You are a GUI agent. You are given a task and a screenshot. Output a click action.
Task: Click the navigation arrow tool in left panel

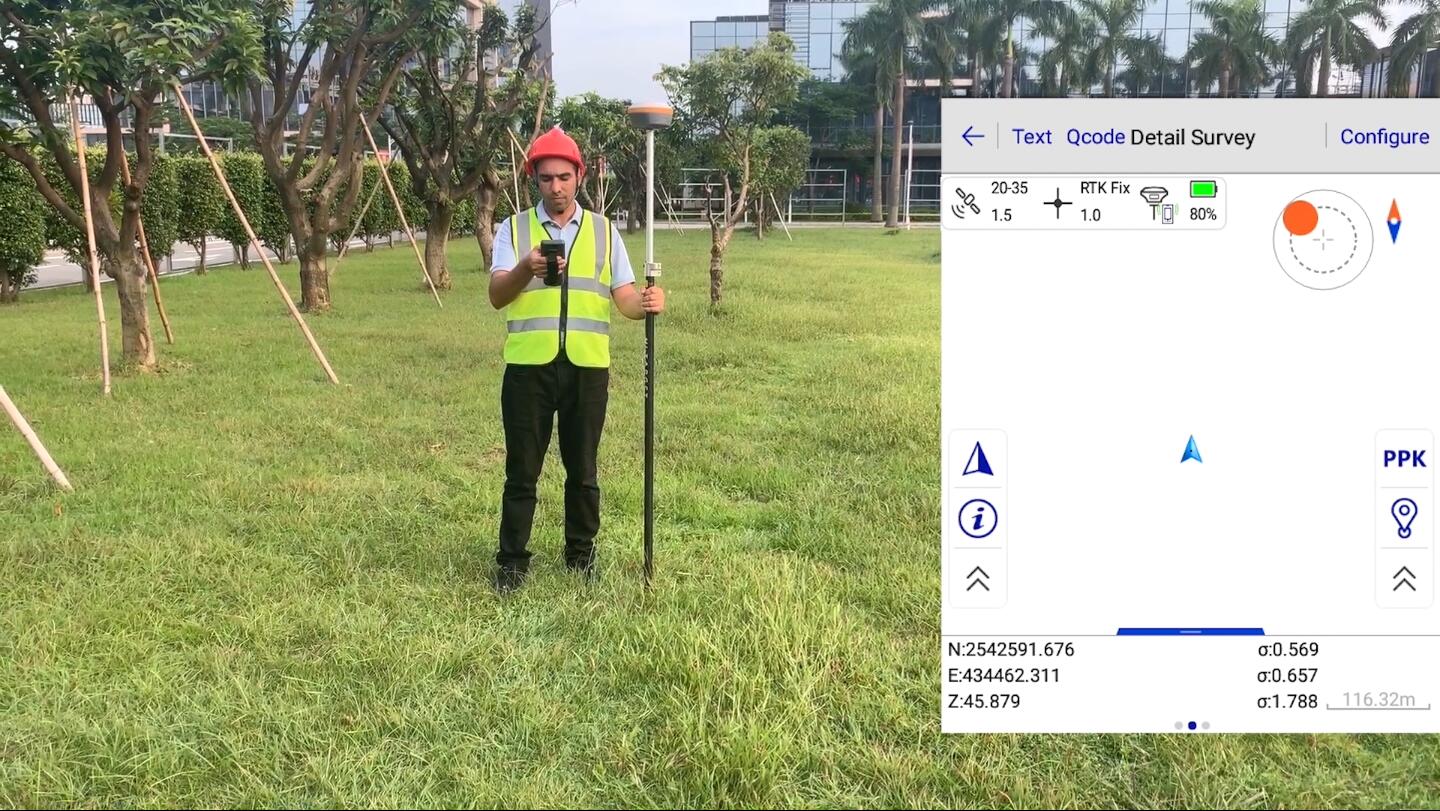[977, 459]
